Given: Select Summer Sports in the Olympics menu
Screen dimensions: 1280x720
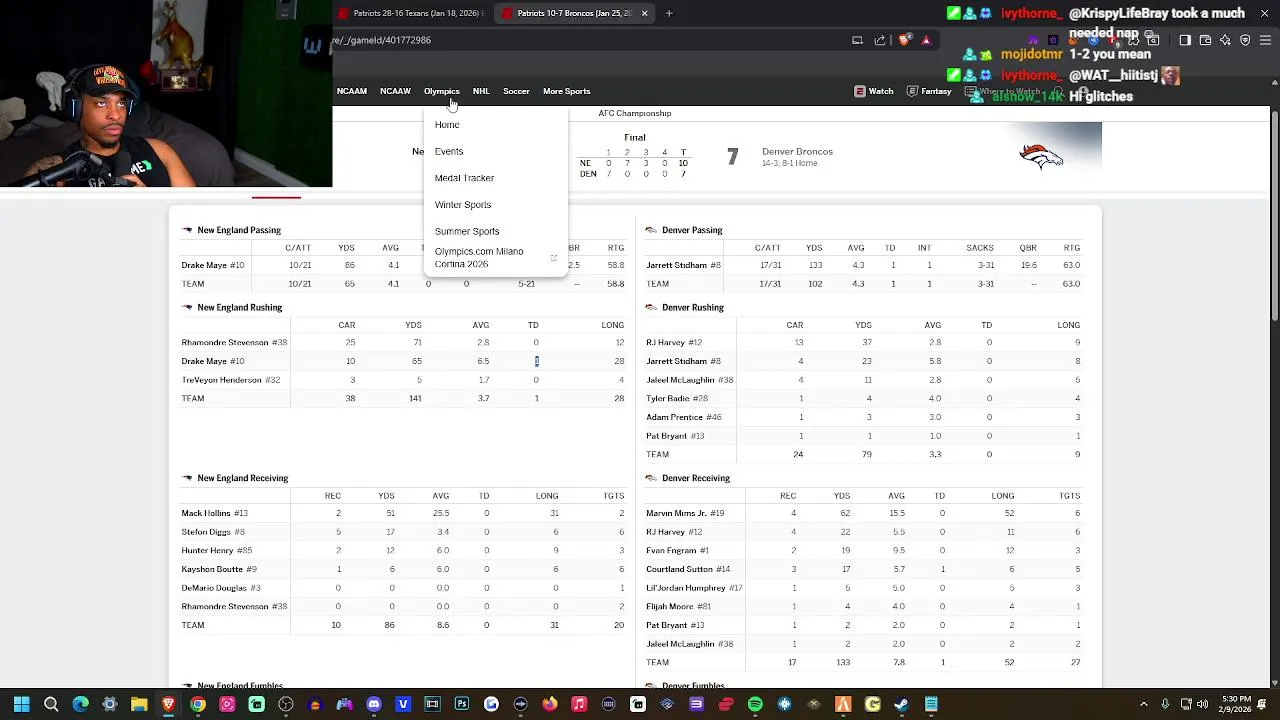Looking at the screenshot, I should (467, 231).
